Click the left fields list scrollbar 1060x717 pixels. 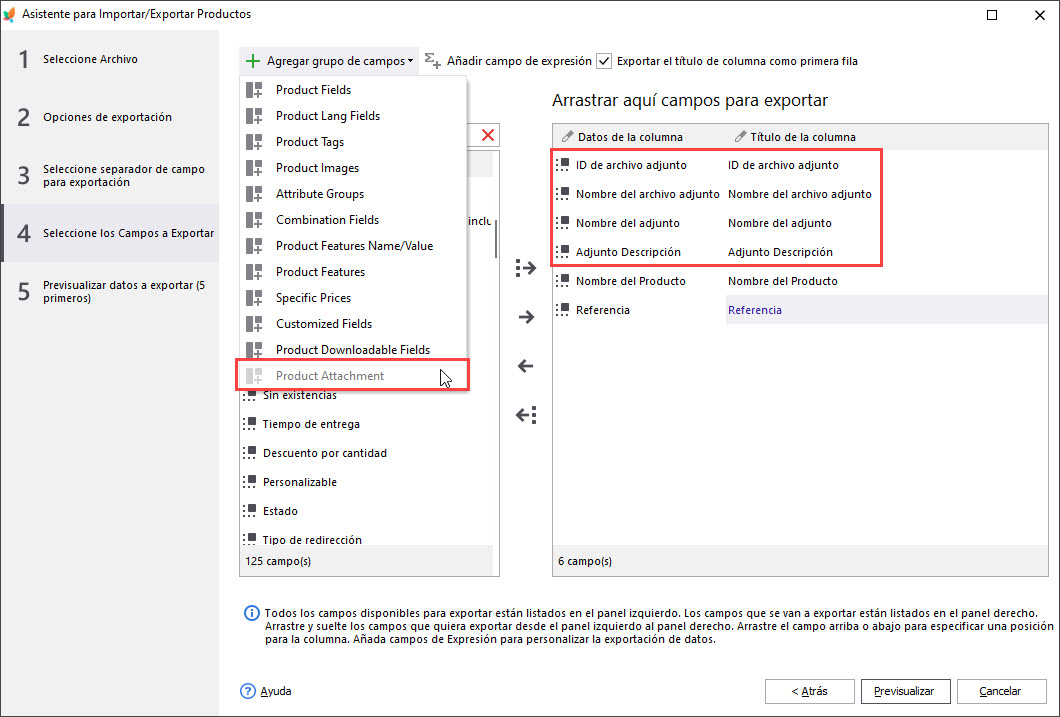point(496,239)
